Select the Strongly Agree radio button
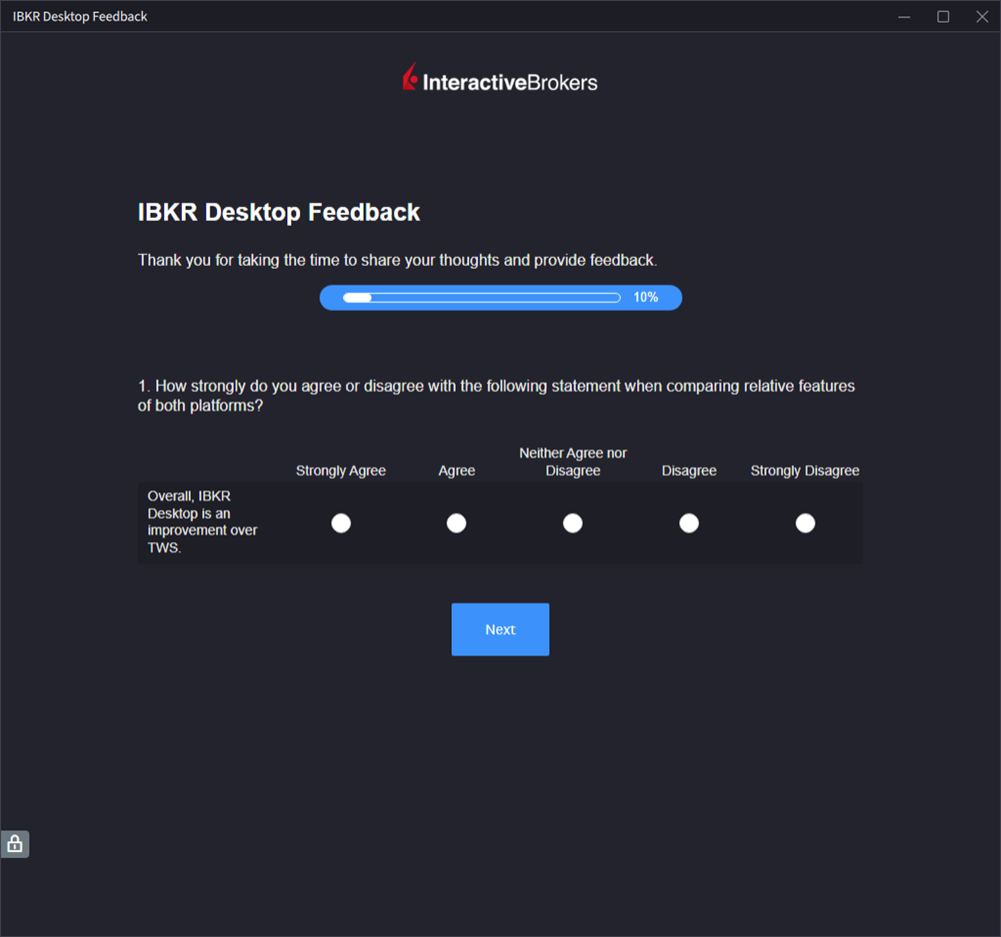1001x937 pixels. pos(341,523)
